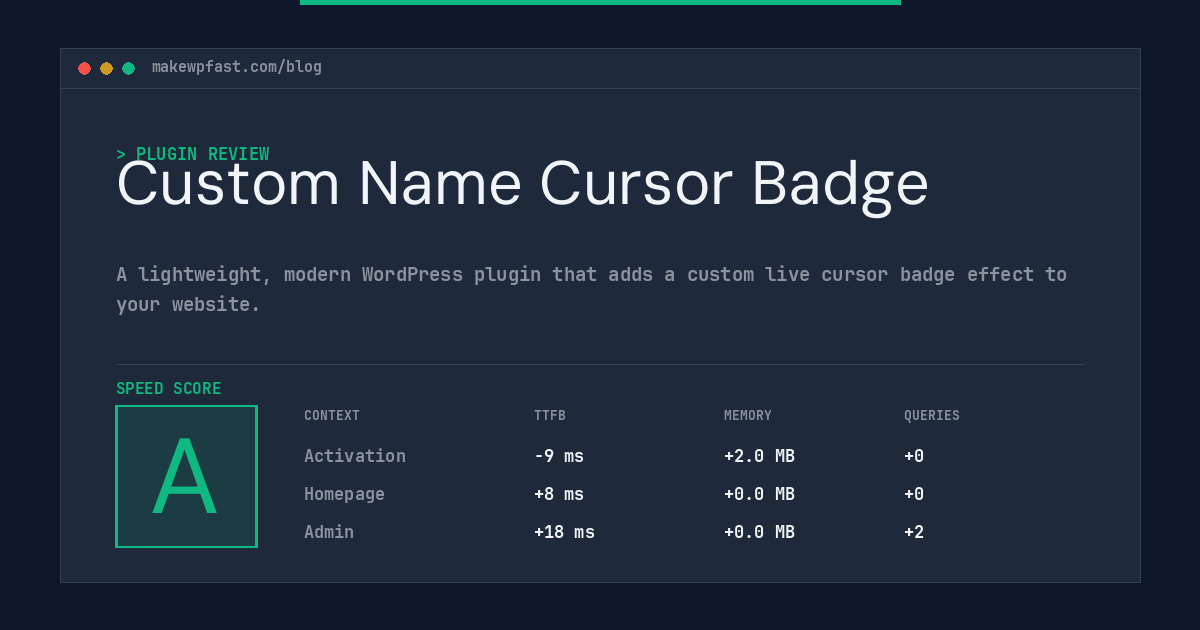Click the '-9 ms' Activation TTFB value
Image resolution: width=1200 pixels, height=630 pixels.
click(x=559, y=456)
